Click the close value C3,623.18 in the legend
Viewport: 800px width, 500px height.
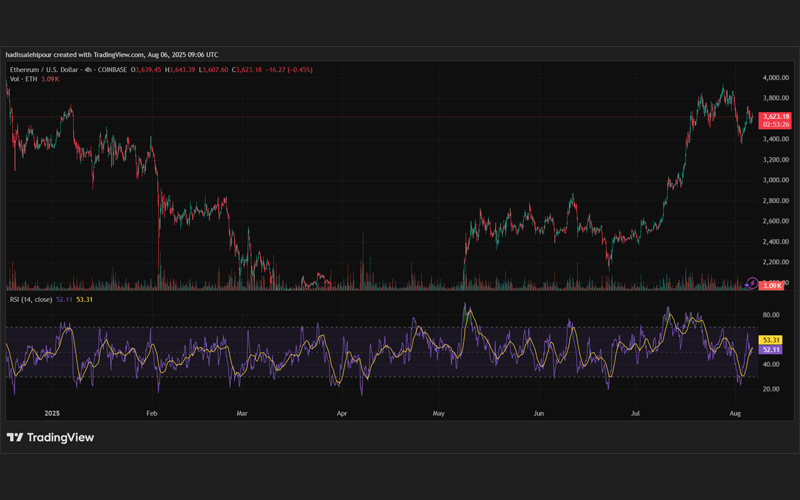click(247, 69)
